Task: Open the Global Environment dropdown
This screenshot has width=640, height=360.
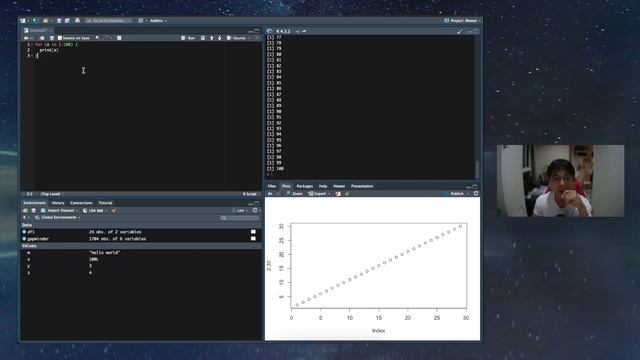Action: (x=58, y=218)
